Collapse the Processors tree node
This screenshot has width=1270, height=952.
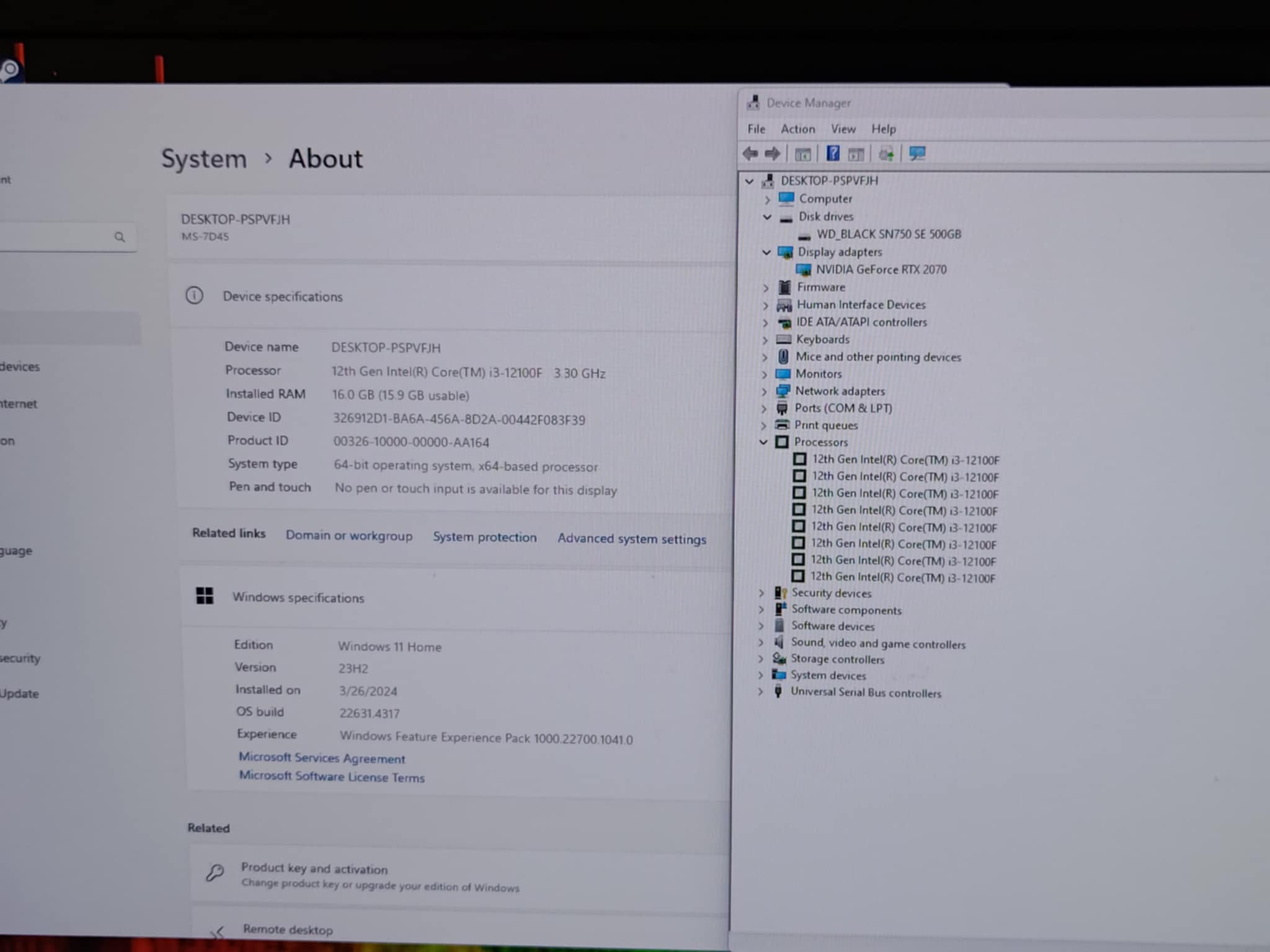[763, 442]
